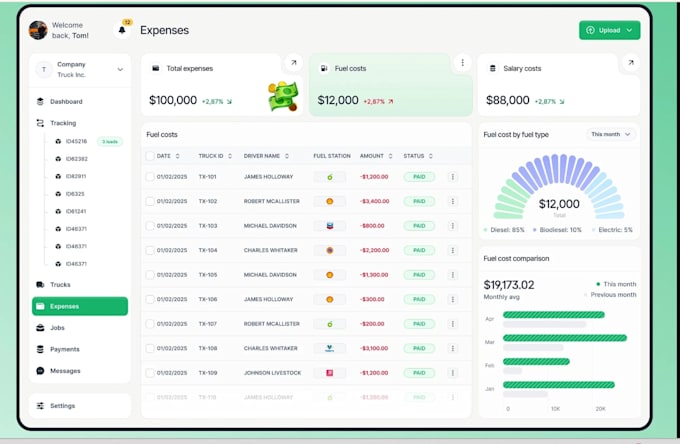Viewport: 680px width, 444px height.
Task: Click driver name JOHNSON LIVESTOCK
Action: [272, 373]
